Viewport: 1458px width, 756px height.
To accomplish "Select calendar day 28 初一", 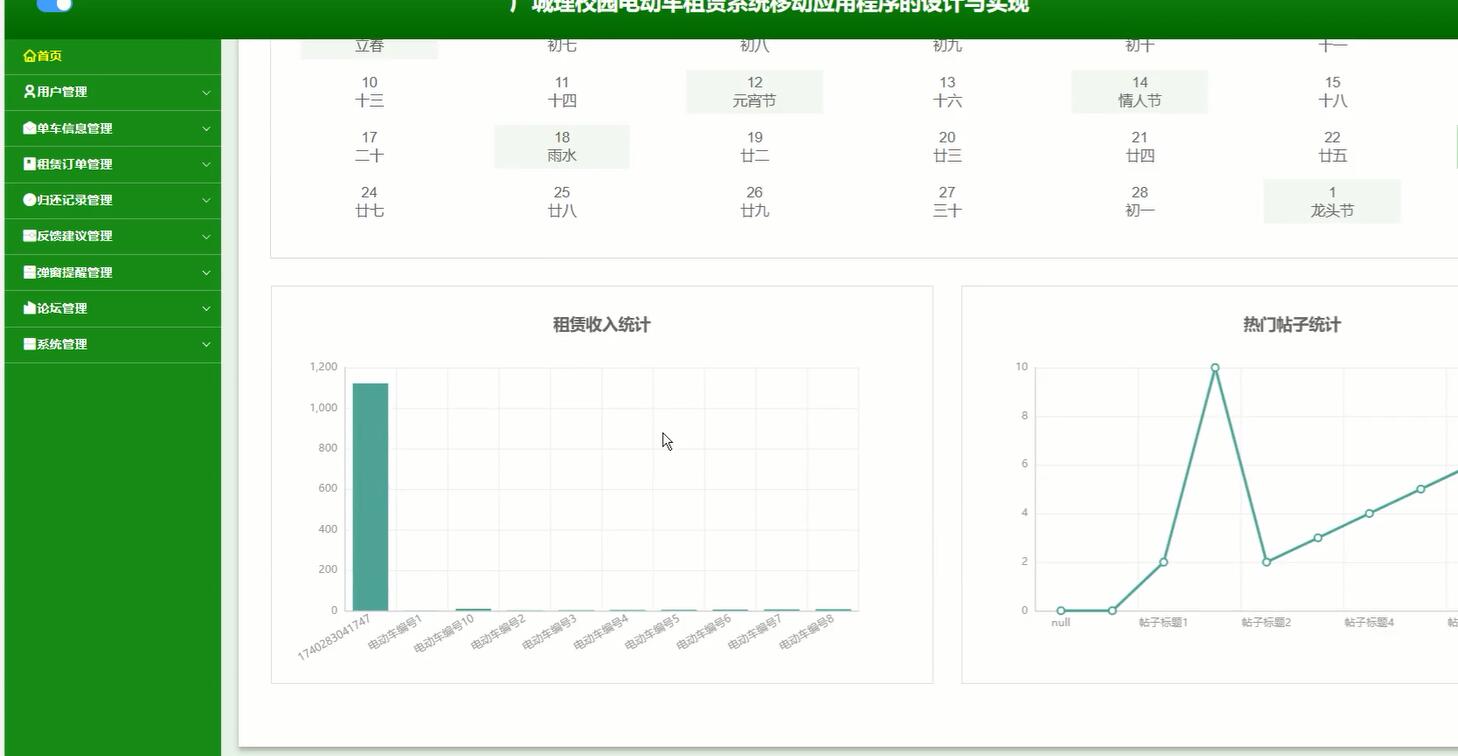I will pos(1139,202).
